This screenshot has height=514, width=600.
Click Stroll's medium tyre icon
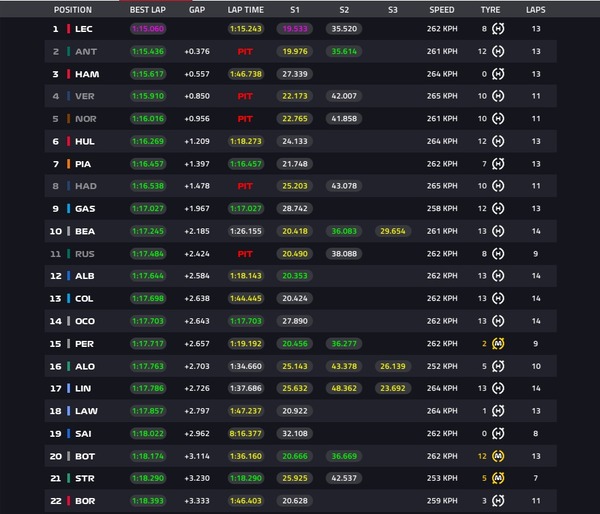coord(498,478)
